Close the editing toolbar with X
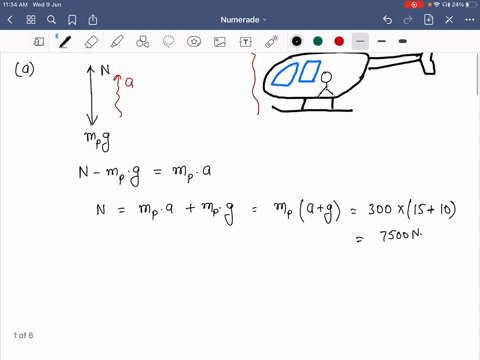This screenshot has height=360, width=480. point(449,20)
